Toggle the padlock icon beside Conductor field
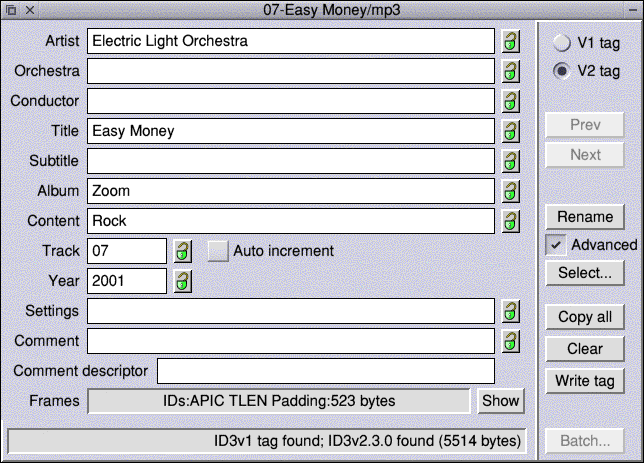644x463 pixels. (x=511, y=101)
